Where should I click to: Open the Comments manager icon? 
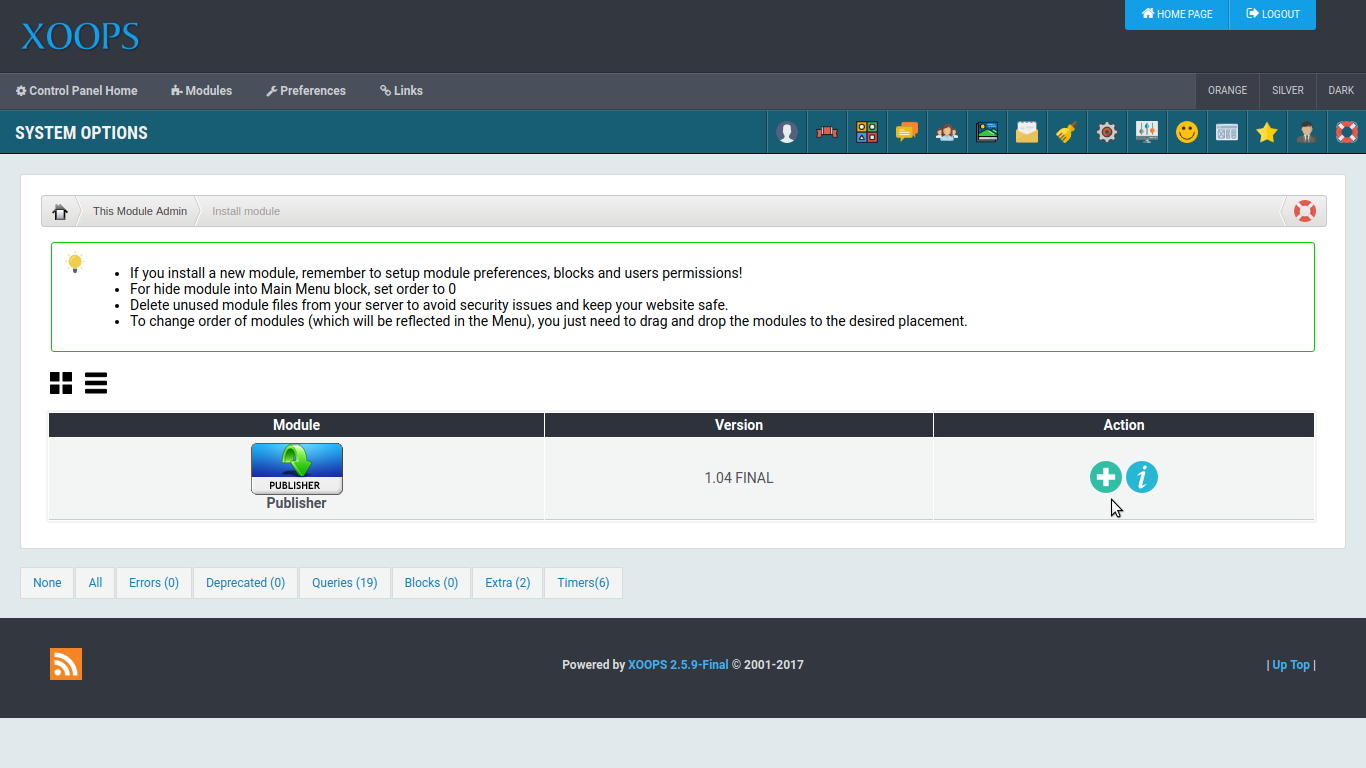pos(907,131)
